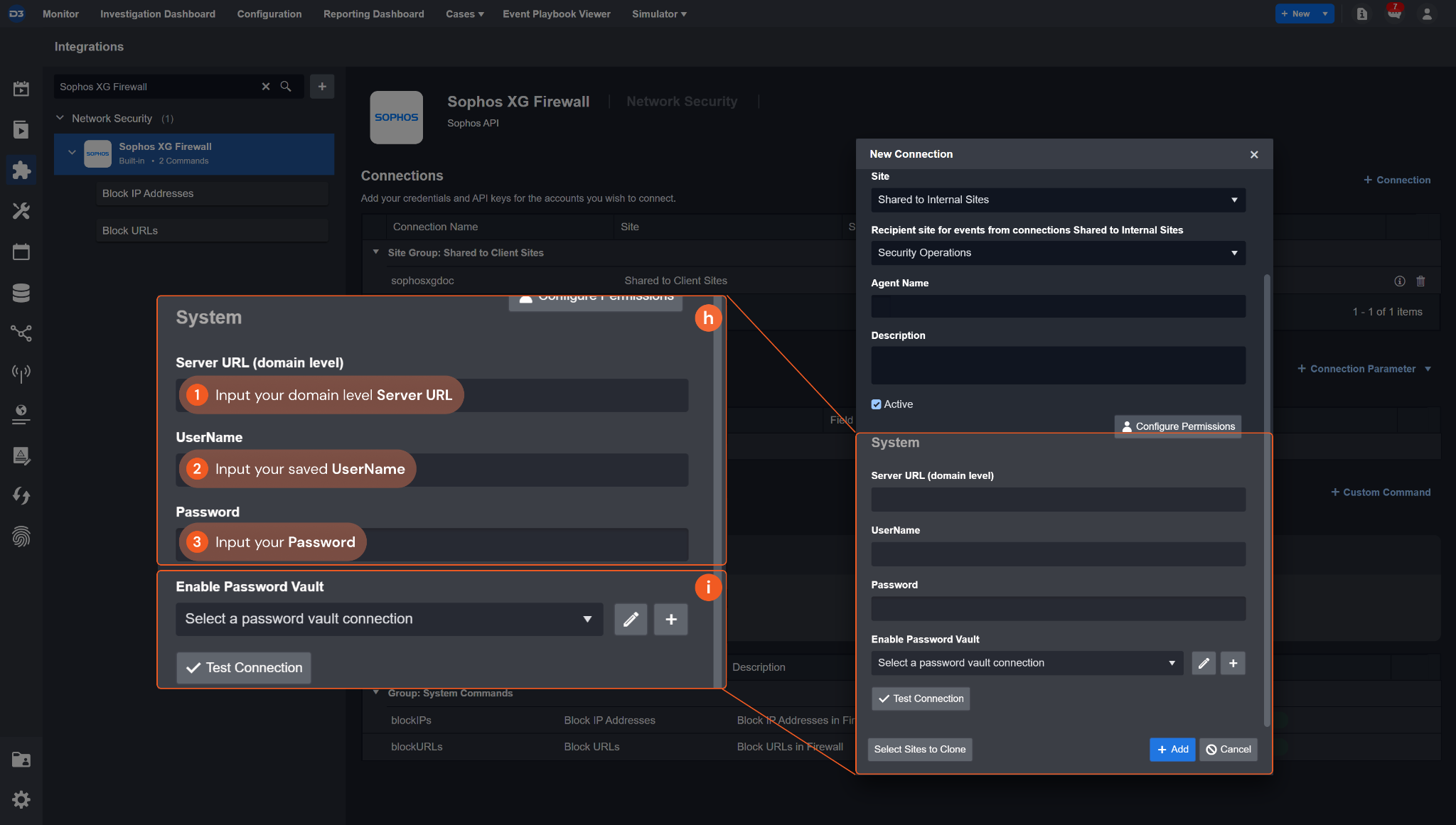Open the Simulator menu
The image size is (1456, 825).
coord(658,14)
